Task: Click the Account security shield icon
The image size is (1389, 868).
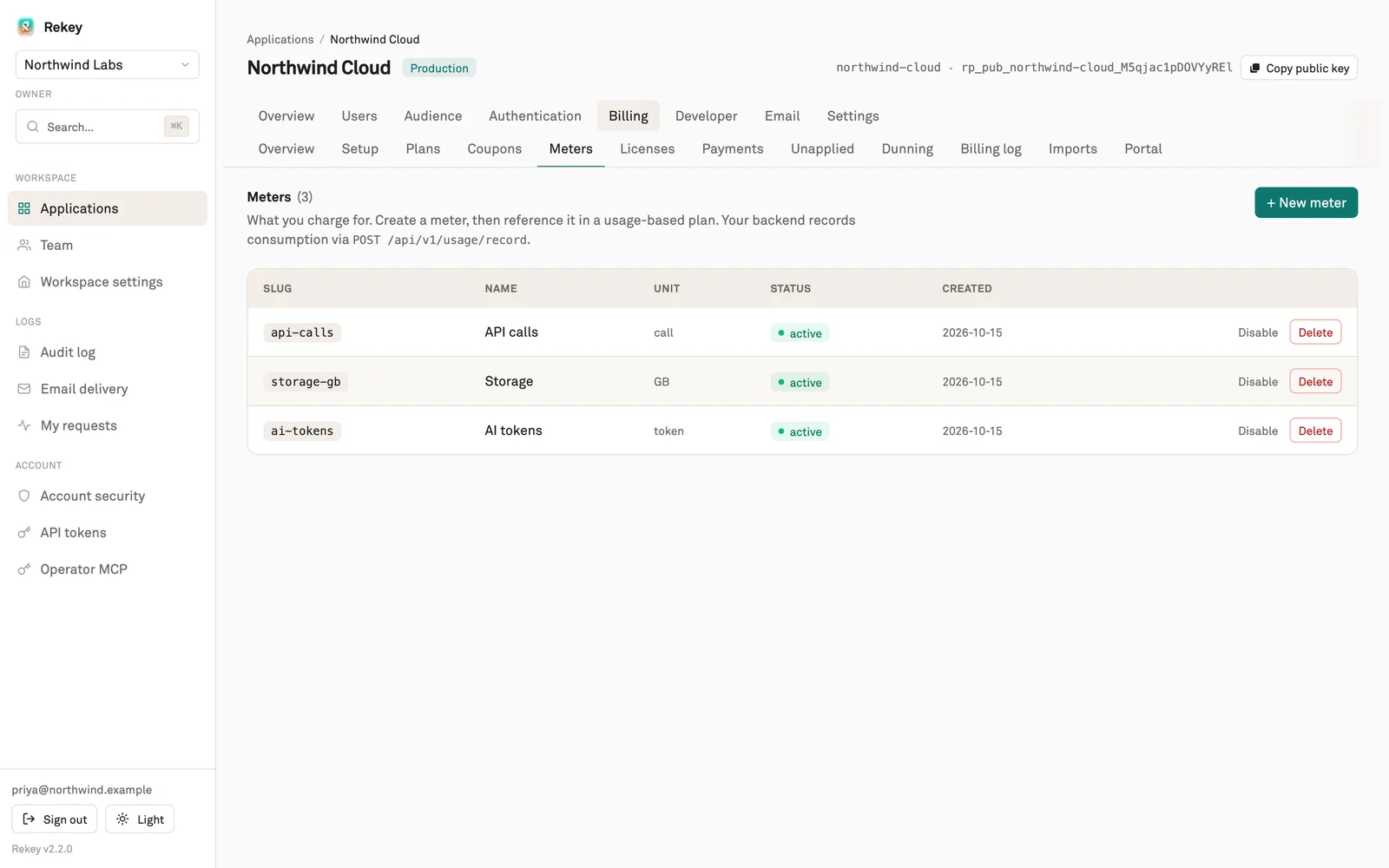Action: [x=24, y=496]
